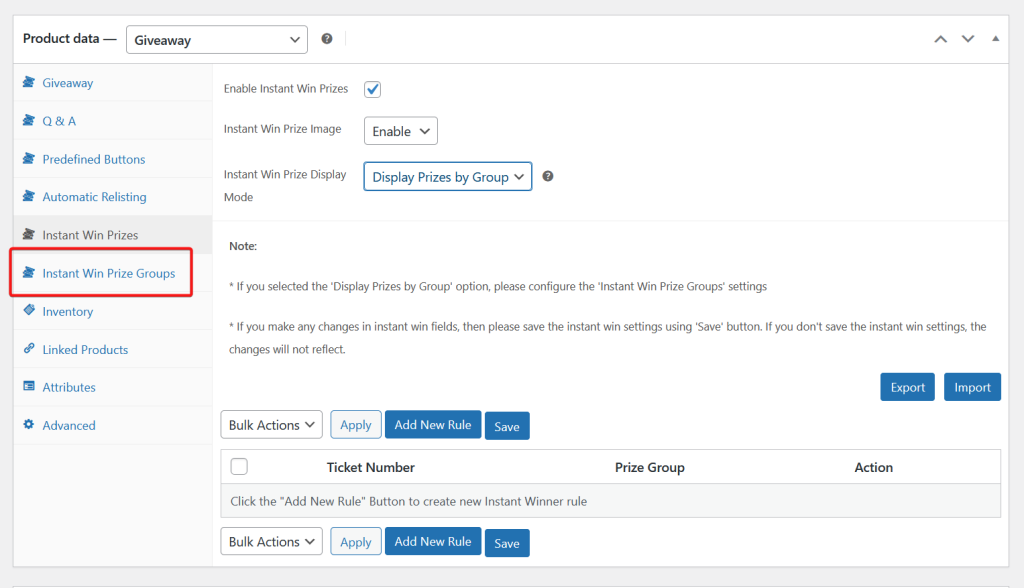Open the Predefined Buttons tab

click(93, 159)
